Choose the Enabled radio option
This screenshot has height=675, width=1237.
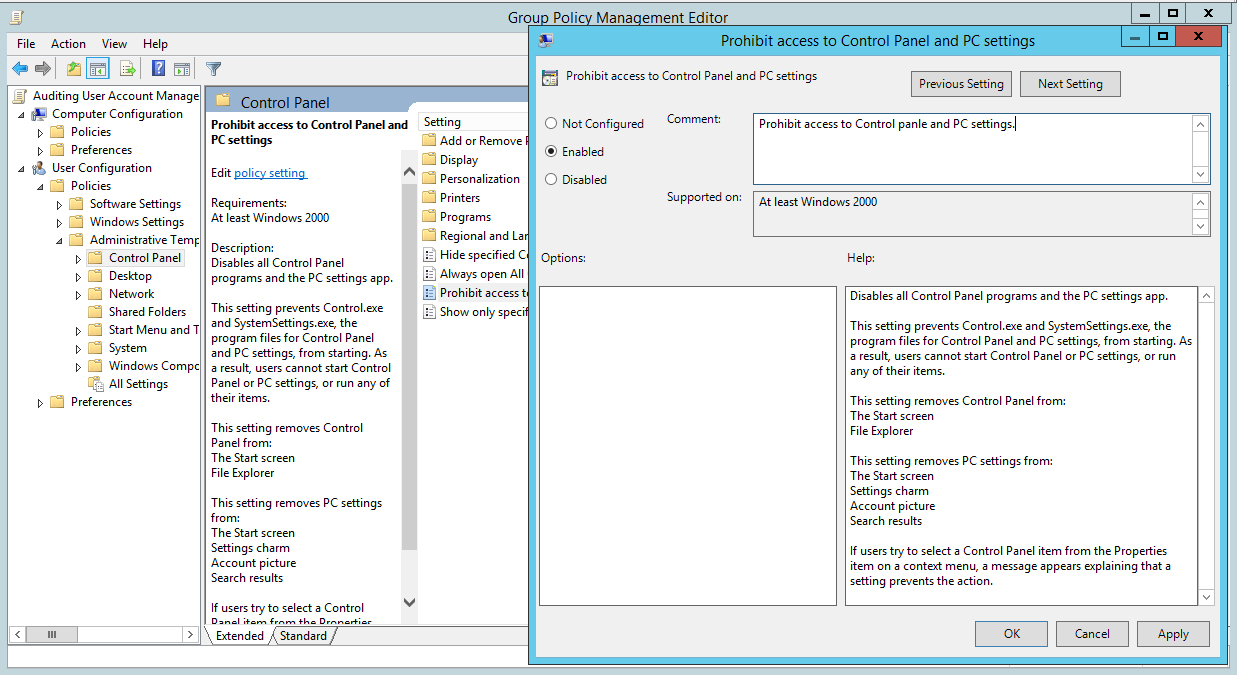click(551, 152)
